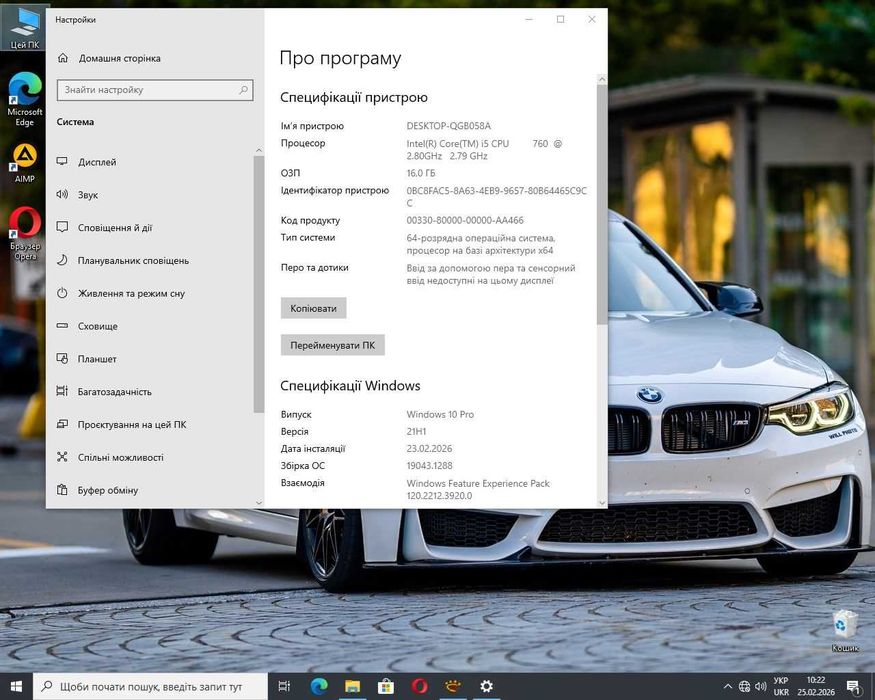The width and height of the screenshot is (875, 700).
Task: Click the main pane scrollbar thumb
Action: (602, 204)
